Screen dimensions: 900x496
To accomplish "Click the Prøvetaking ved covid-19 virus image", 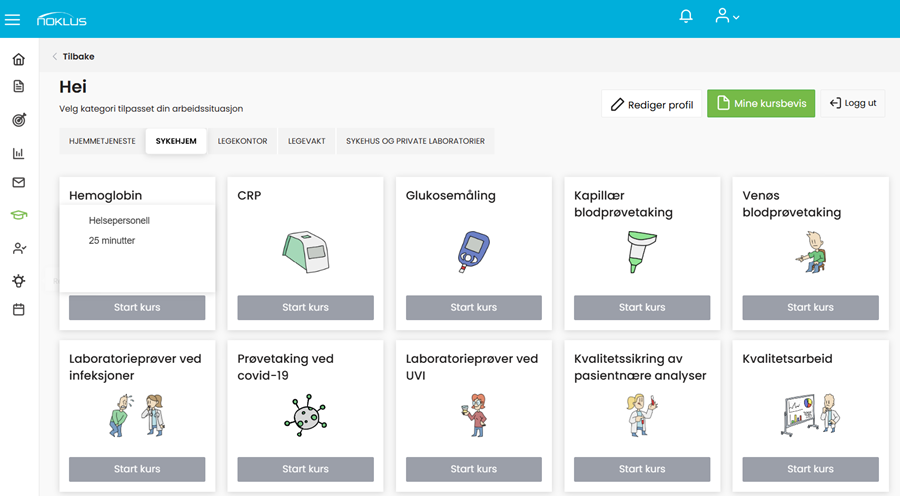I will [x=305, y=414].
